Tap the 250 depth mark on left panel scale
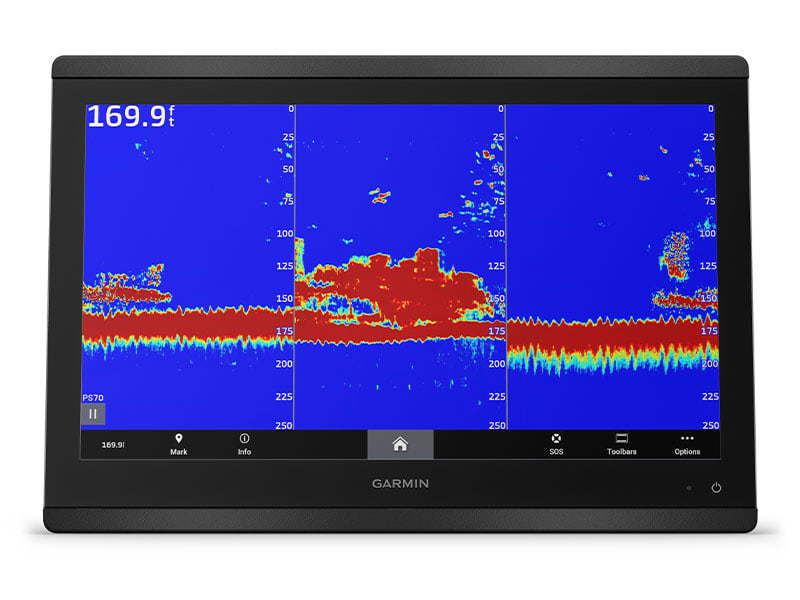Image resolution: width=800 pixels, height=600 pixels. tap(284, 425)
